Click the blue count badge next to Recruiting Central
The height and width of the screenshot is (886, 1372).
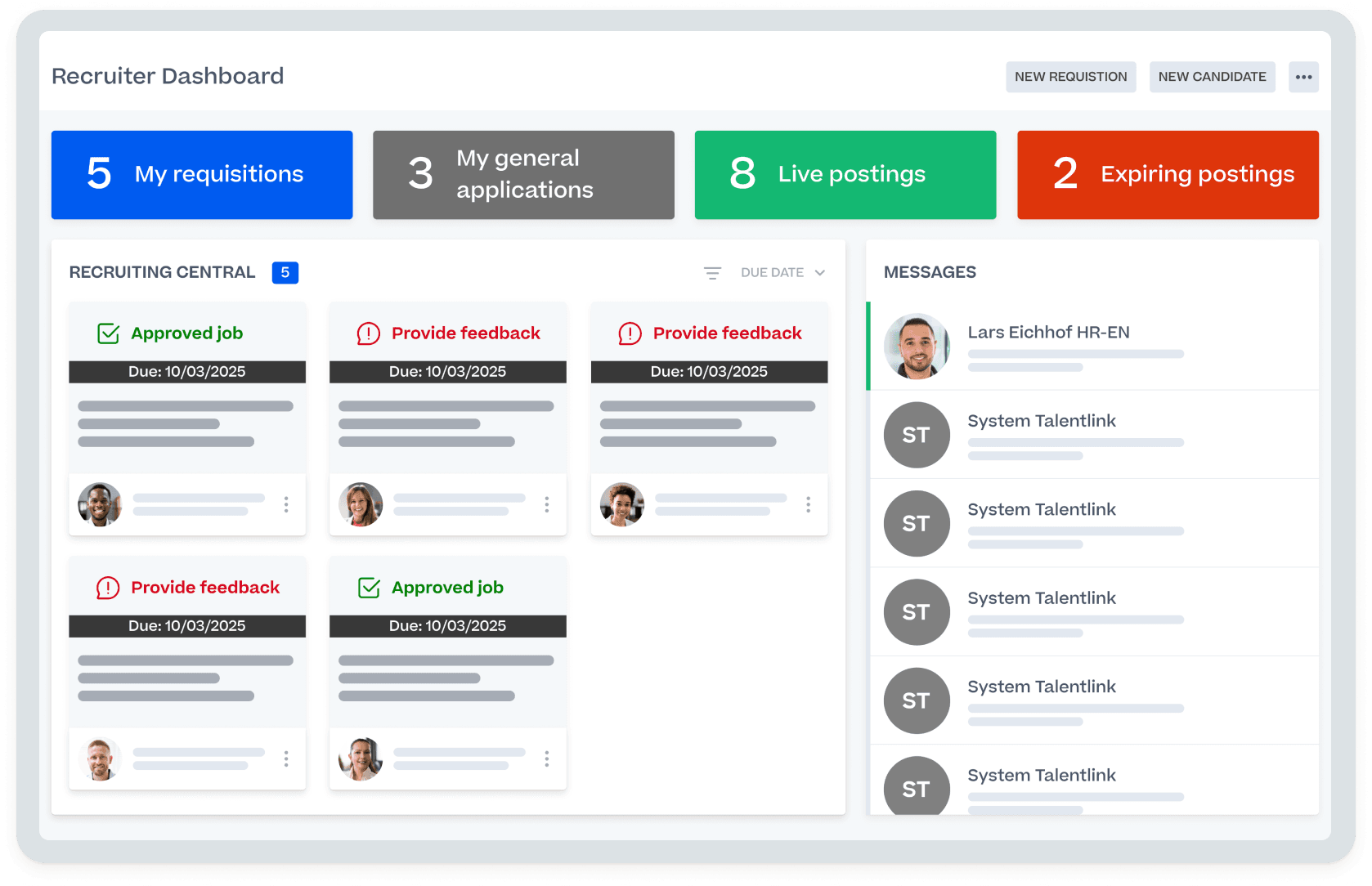pyautogui.click(x=285, y=272)
